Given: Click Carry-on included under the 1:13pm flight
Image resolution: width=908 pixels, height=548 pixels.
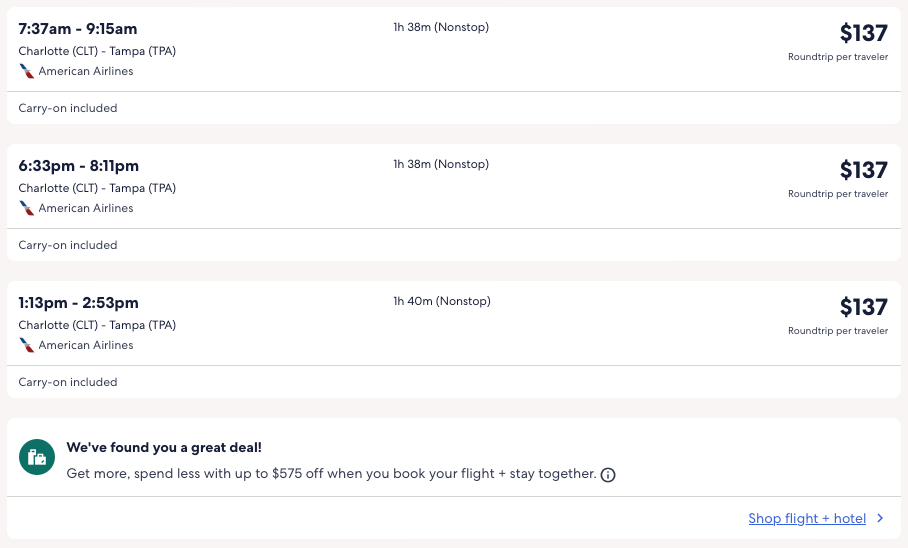Looking at the screenshot, I should 68,382.
